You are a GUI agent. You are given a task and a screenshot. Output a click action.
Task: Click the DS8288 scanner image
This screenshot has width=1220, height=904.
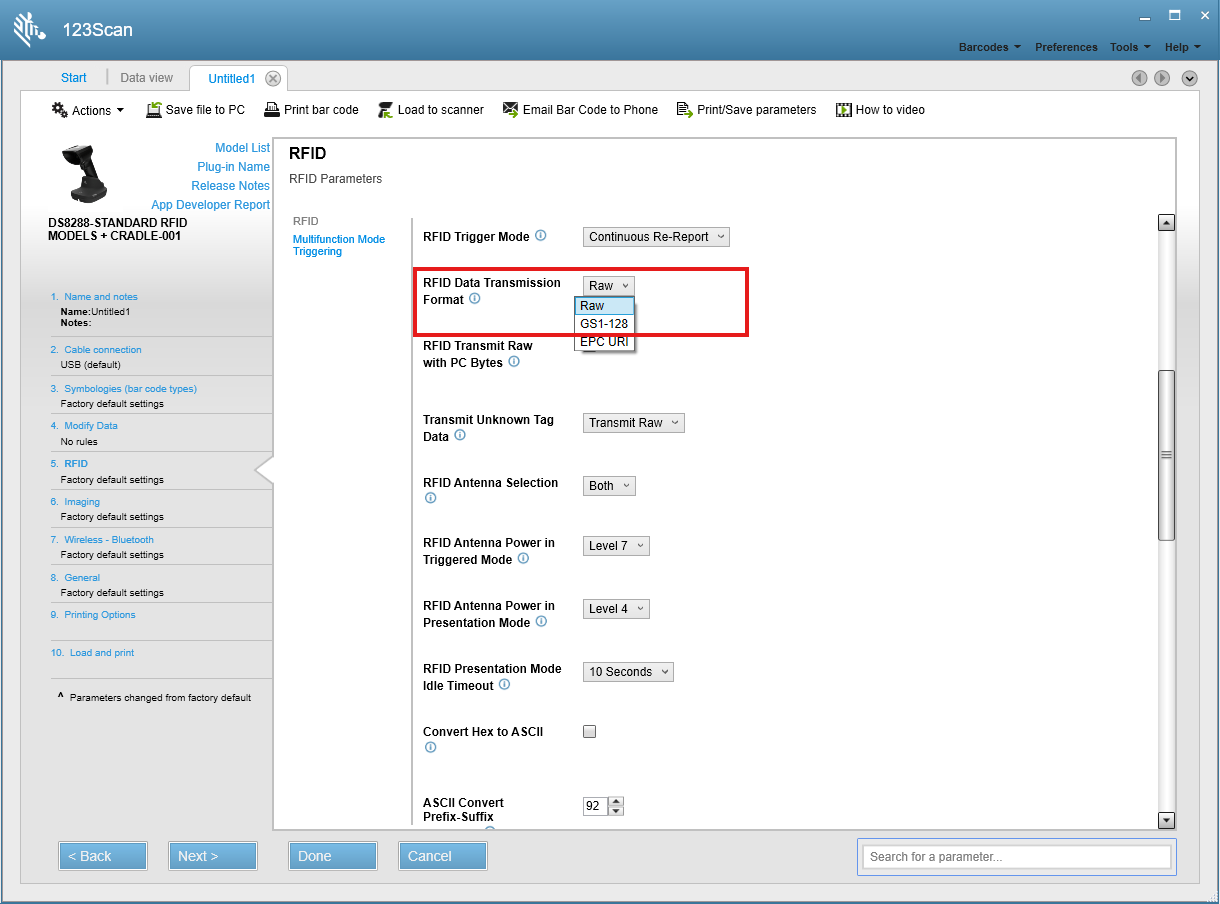tap(85, 175)
